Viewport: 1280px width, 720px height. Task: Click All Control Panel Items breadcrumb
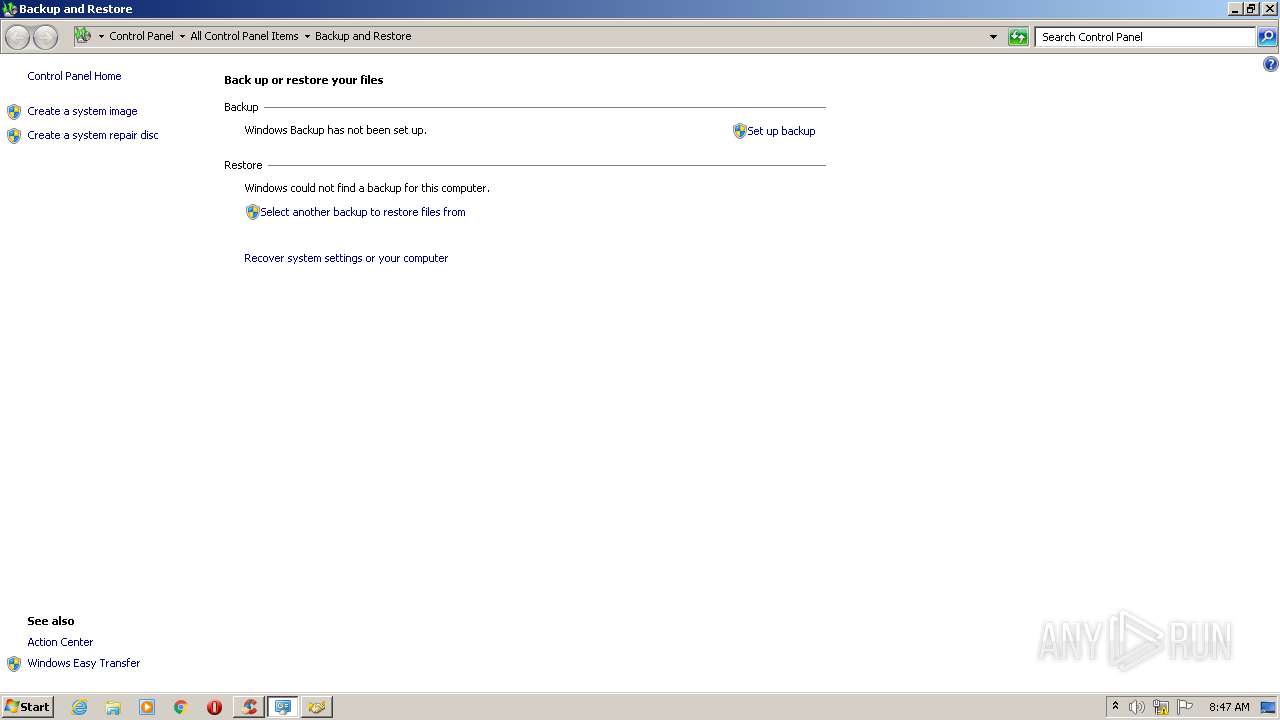click(244, 36)
